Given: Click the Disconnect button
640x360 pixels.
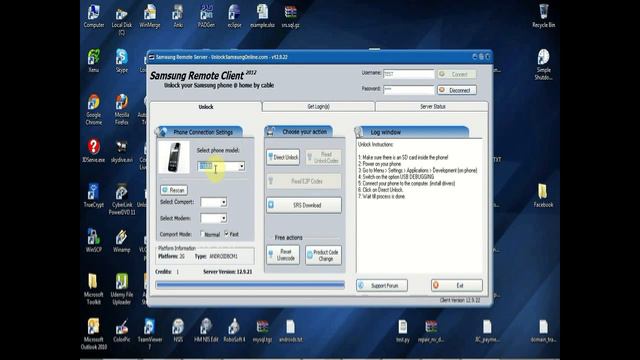Looking at the screenshot, I should tap(457, 90).
